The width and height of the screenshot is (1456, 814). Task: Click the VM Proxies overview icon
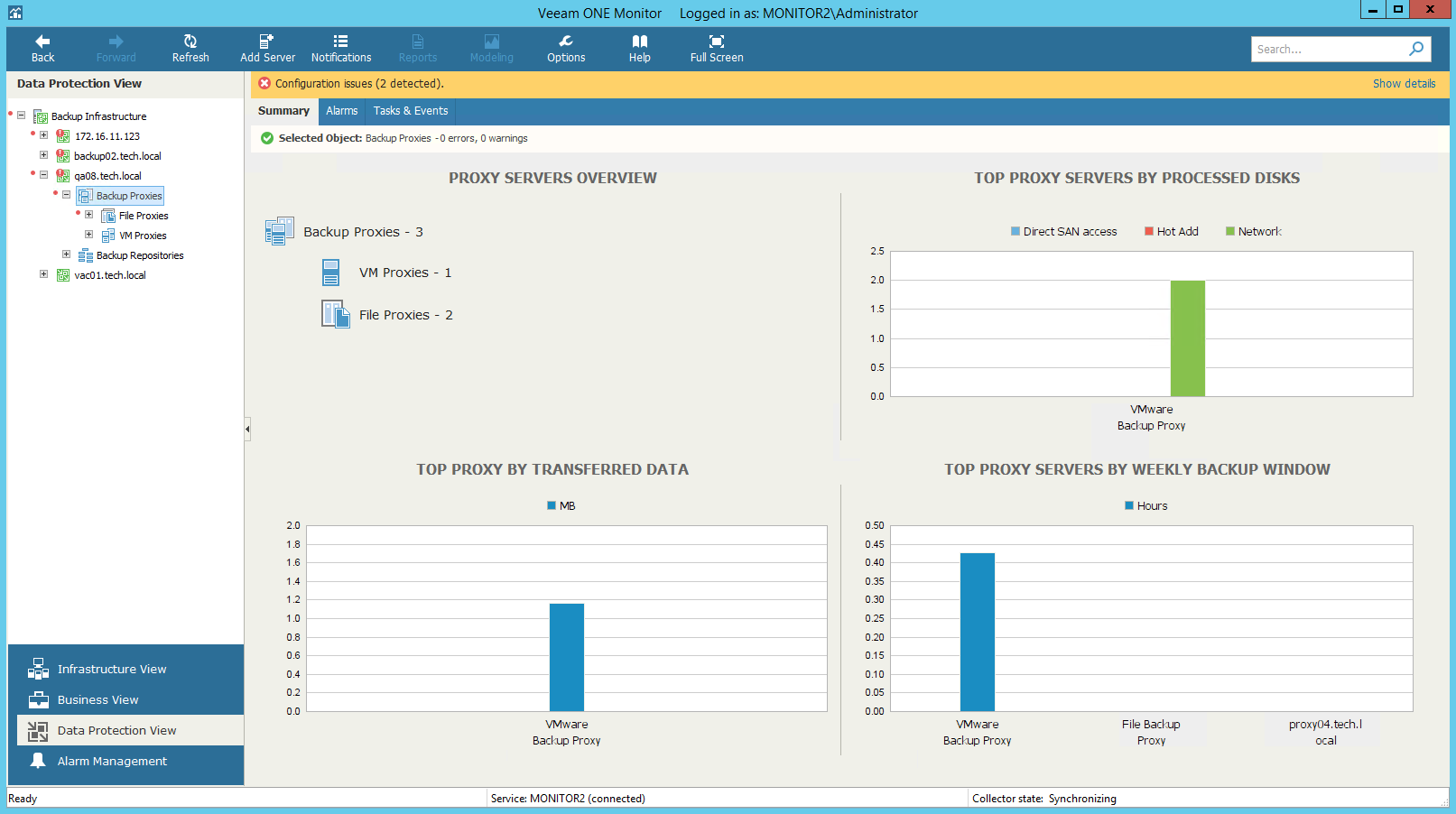click(331, 273)
